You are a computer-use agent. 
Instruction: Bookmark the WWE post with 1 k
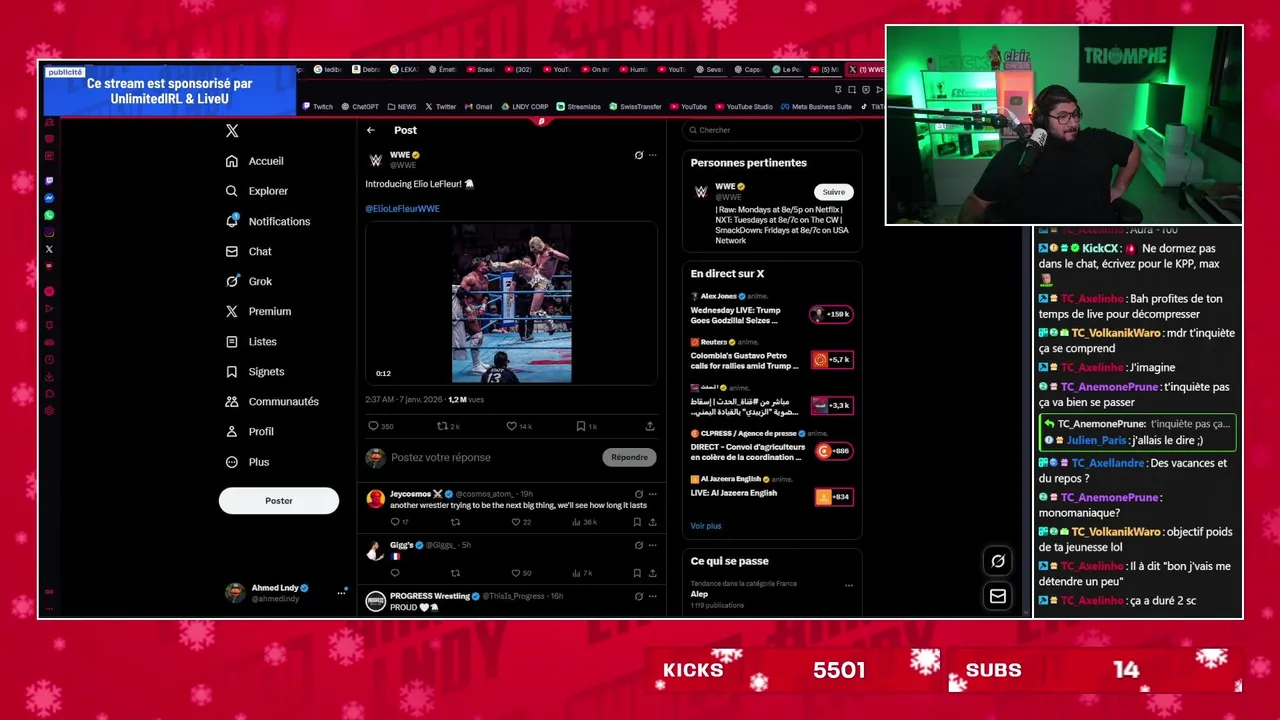(x=586, y=426)
